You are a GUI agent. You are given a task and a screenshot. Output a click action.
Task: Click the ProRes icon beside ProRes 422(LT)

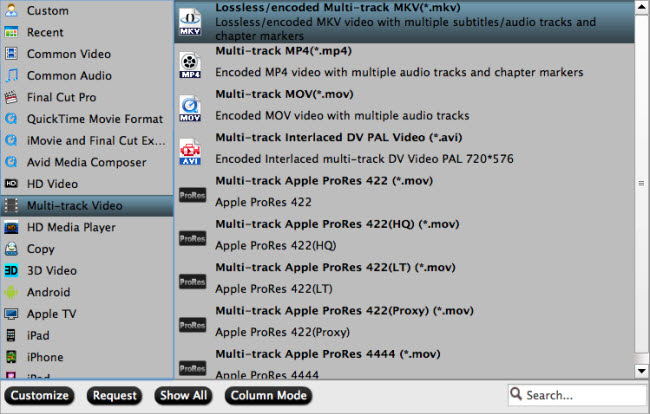(192, 281)
